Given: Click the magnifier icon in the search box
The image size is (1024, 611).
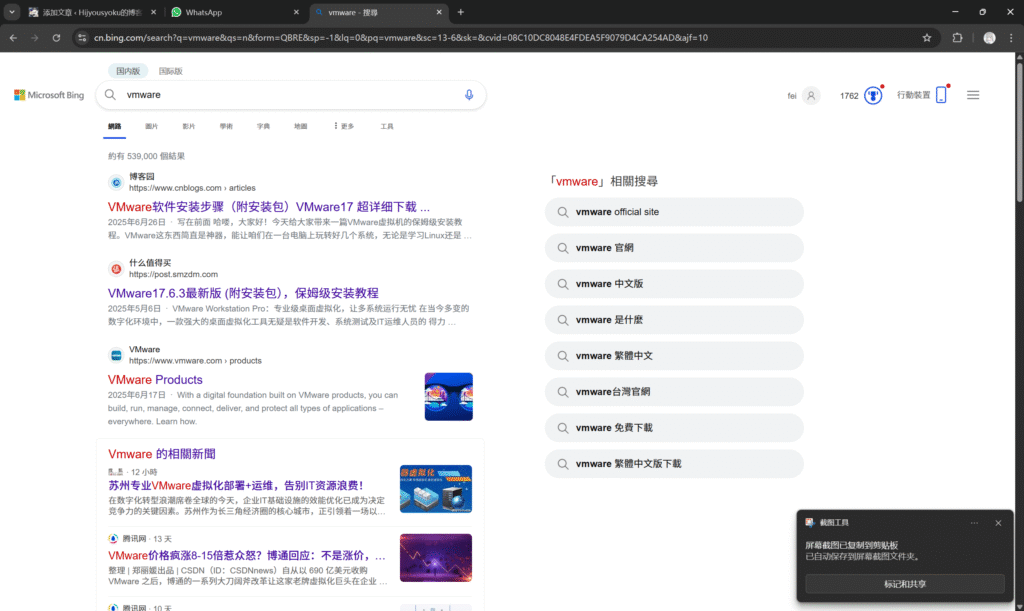Looking at the screenshot, I should 110,95.
